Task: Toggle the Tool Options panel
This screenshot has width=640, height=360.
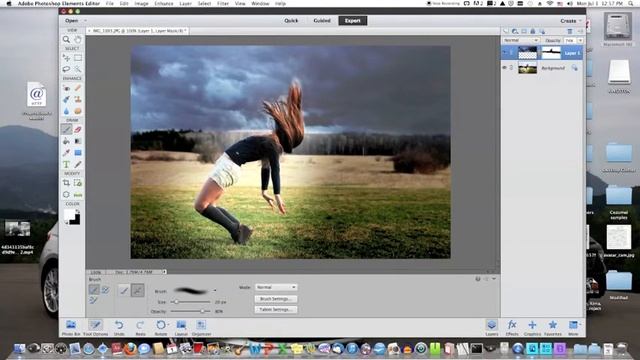Action: click(96, 328)
